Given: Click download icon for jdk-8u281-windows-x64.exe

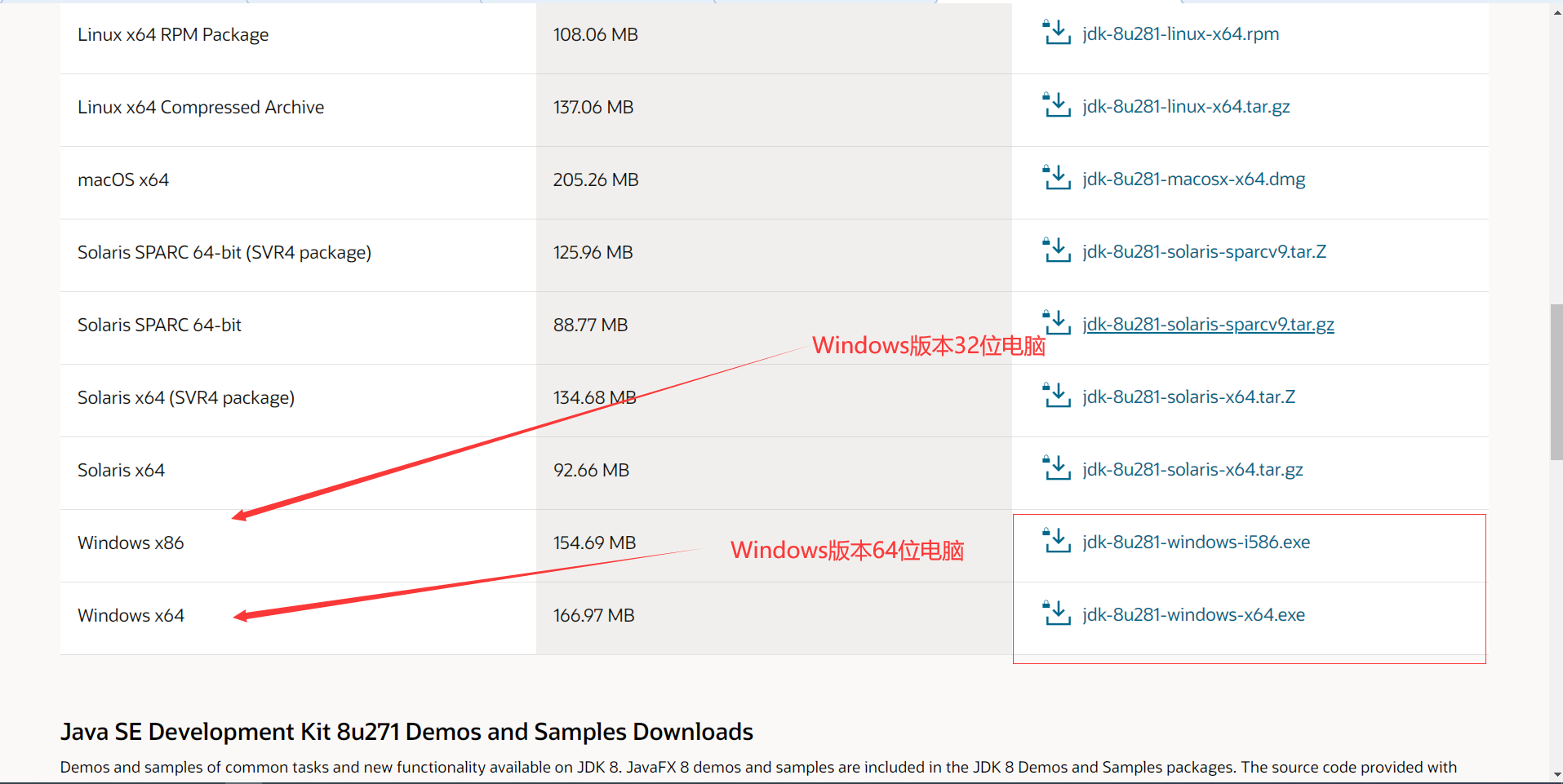Looking at the screenshot, I should 1056,613.
